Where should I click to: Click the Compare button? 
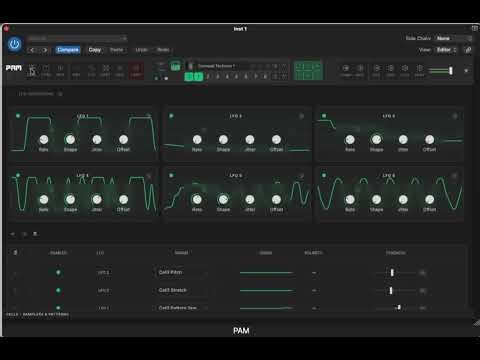click(68, 50)
